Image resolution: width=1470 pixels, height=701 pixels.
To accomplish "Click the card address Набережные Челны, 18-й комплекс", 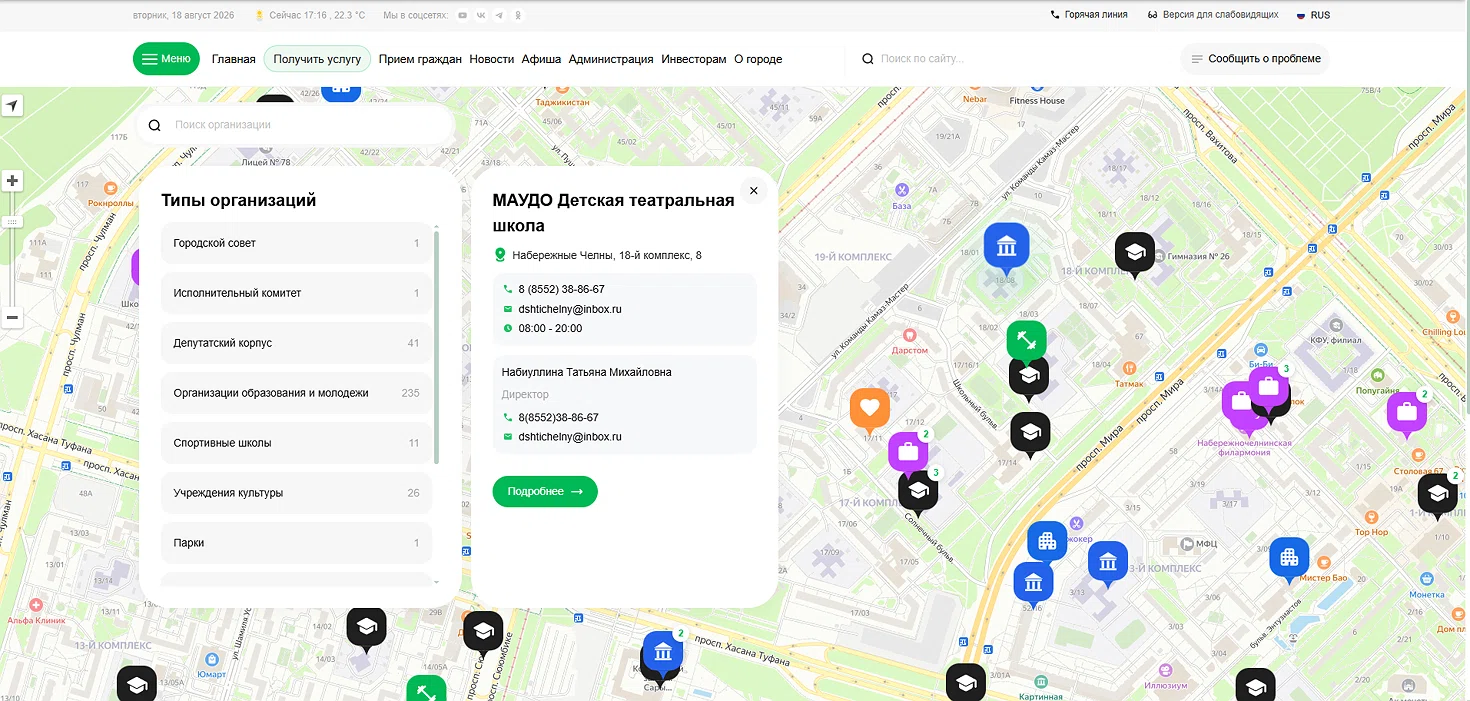I will point(607,255).
